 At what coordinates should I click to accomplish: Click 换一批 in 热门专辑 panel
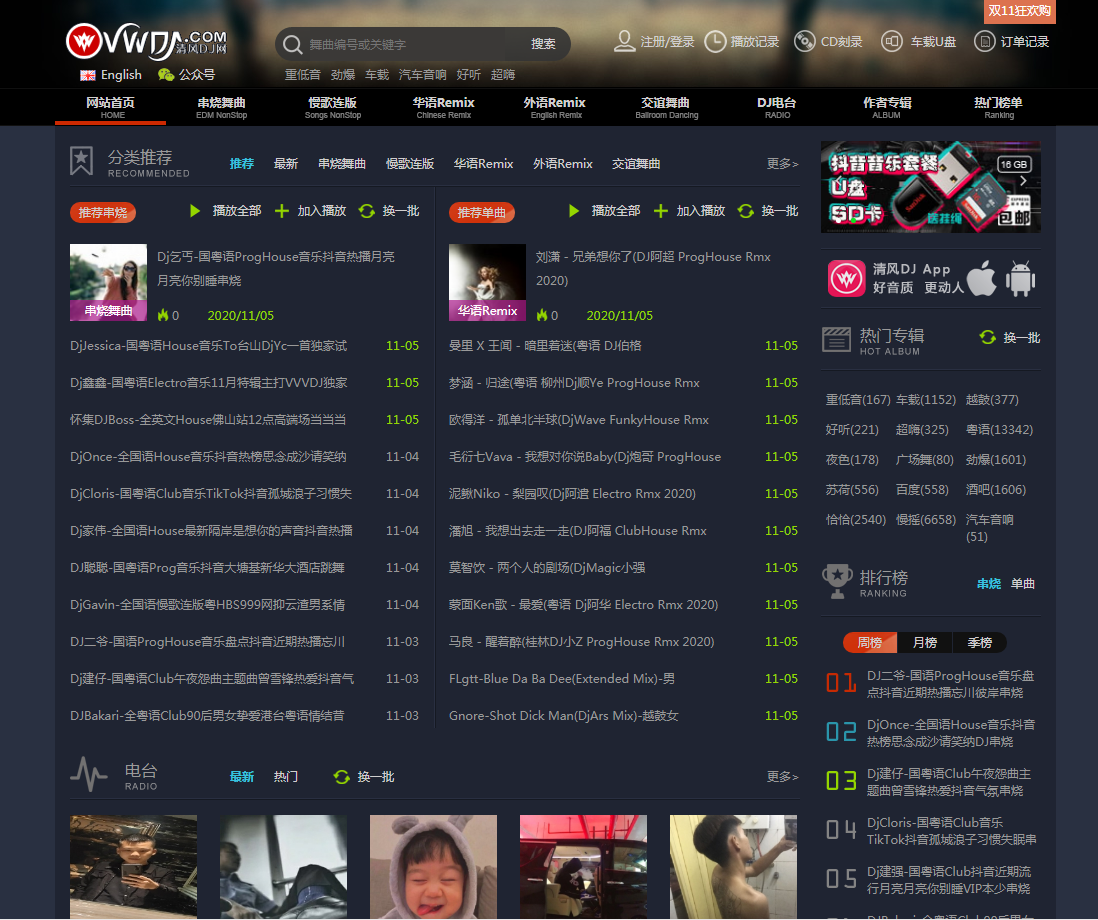tap(1010, 338)
